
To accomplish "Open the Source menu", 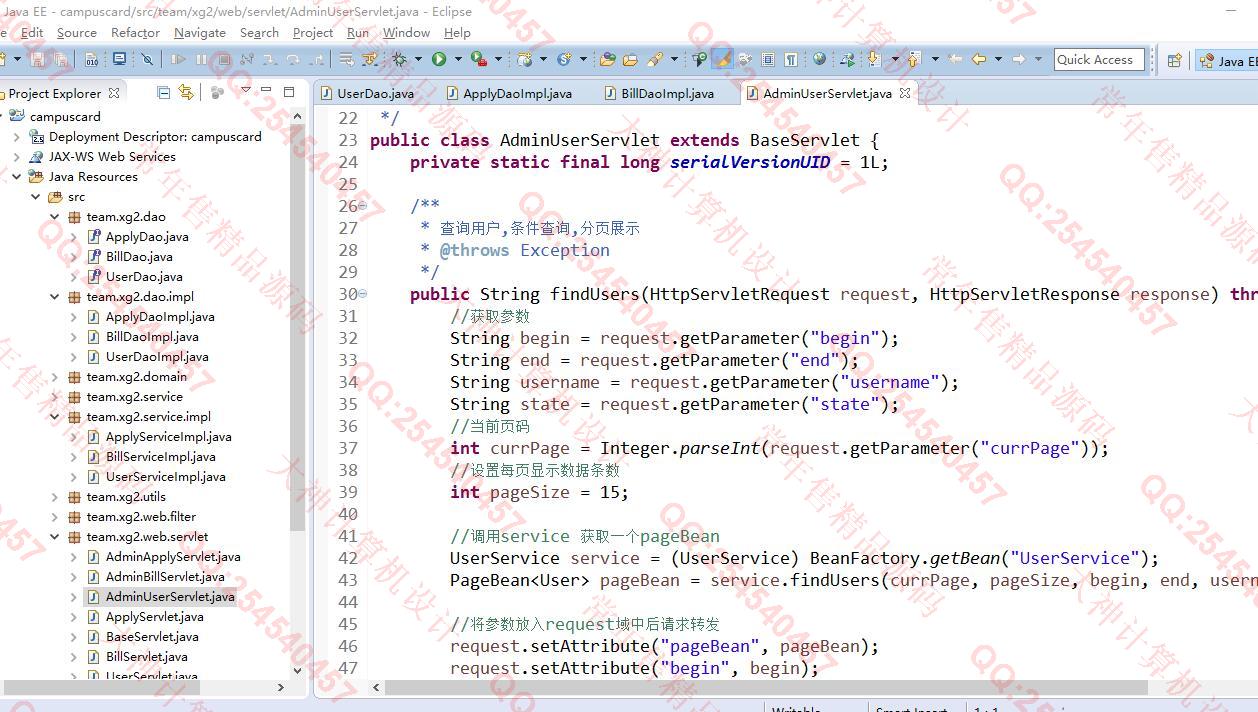I will 77,32.
